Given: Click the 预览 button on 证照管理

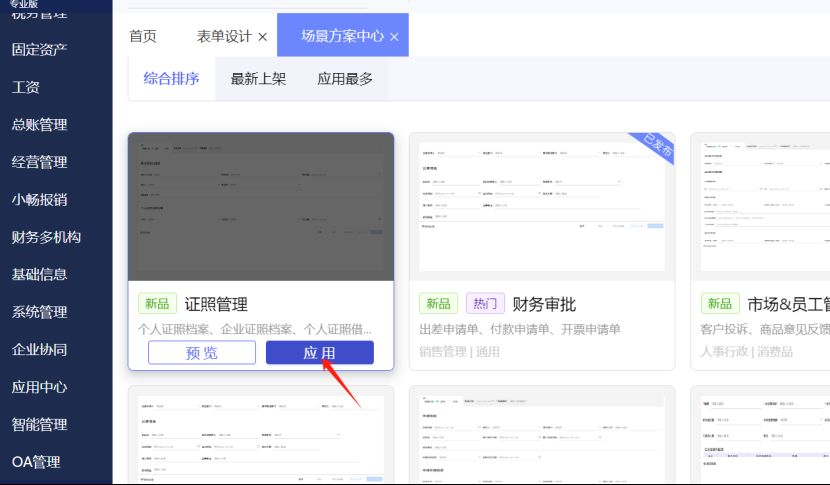Looking at the screenshot, I should point(201,353).
